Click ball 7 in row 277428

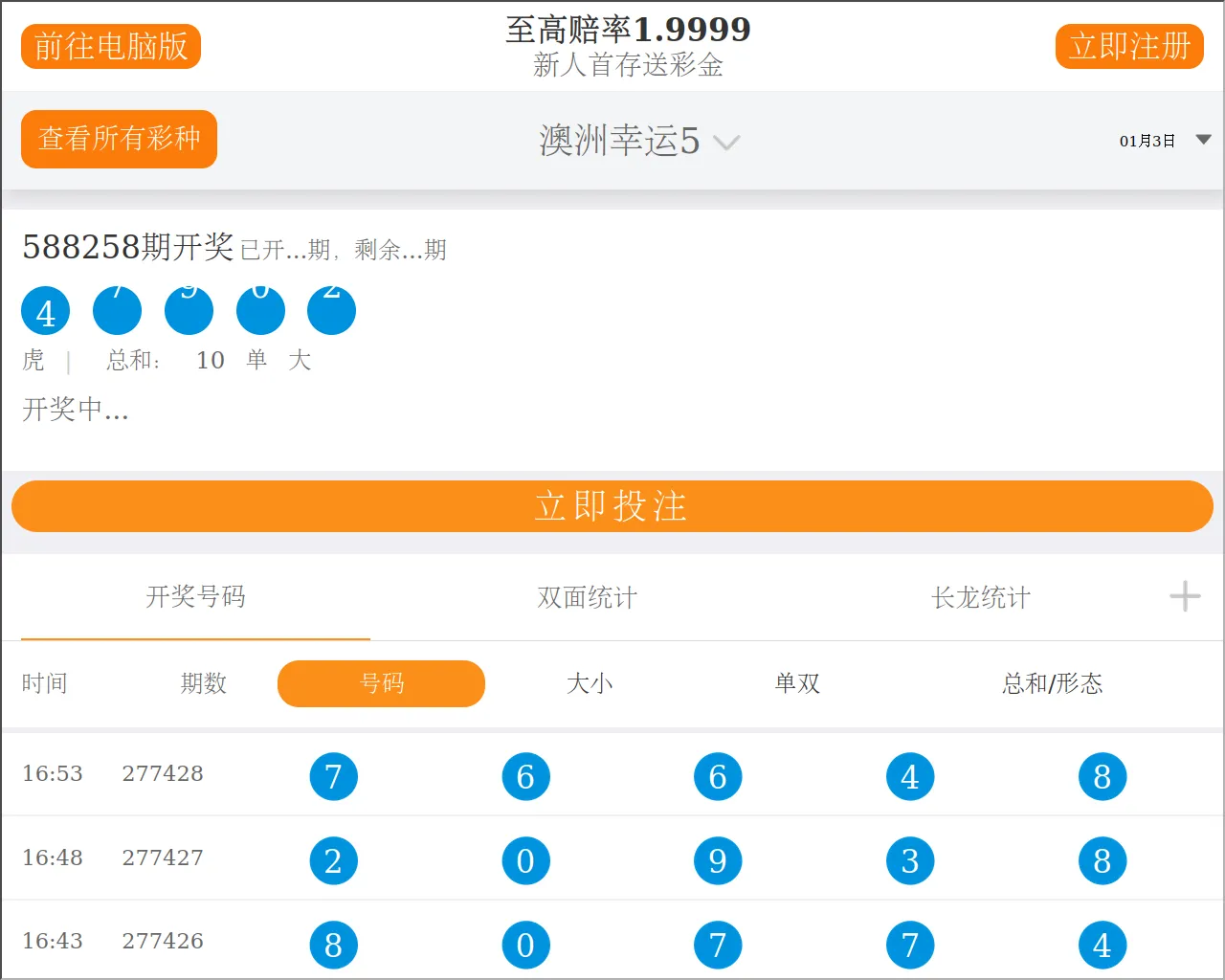(333, 776)
